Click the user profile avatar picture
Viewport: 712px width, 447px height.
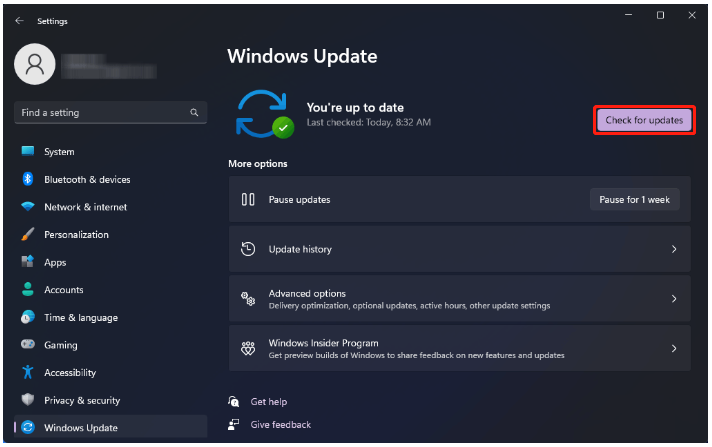35,64
